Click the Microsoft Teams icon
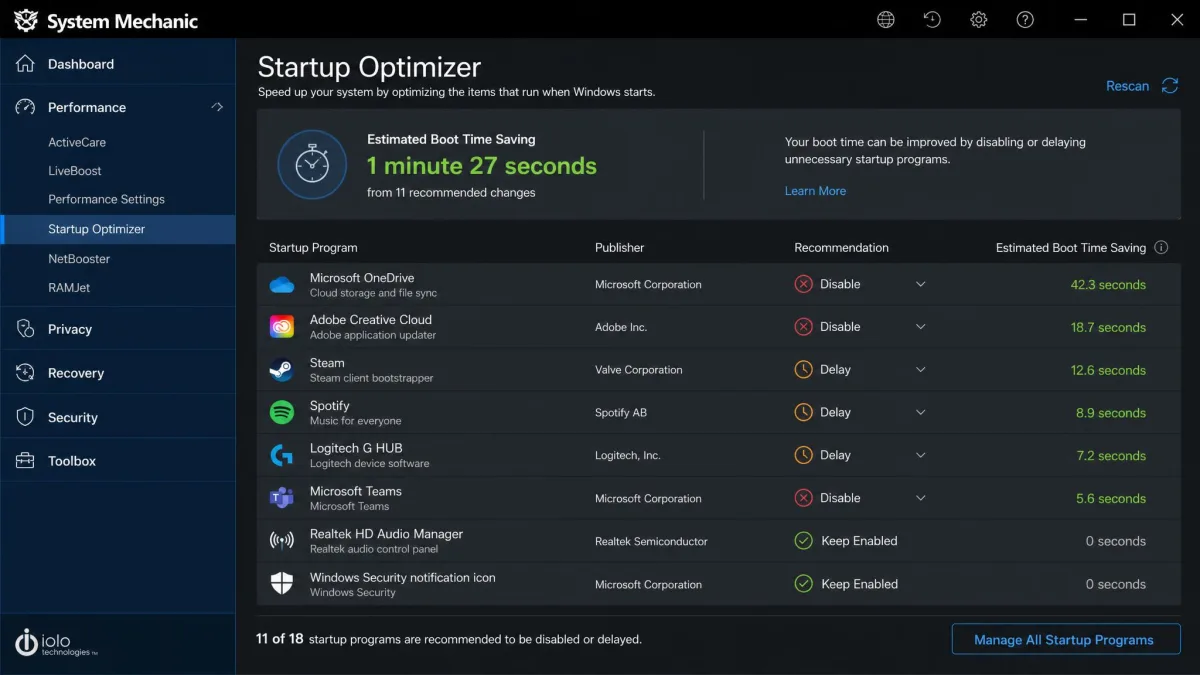This screenshot has width=1200, height=675. coord(282,498)
